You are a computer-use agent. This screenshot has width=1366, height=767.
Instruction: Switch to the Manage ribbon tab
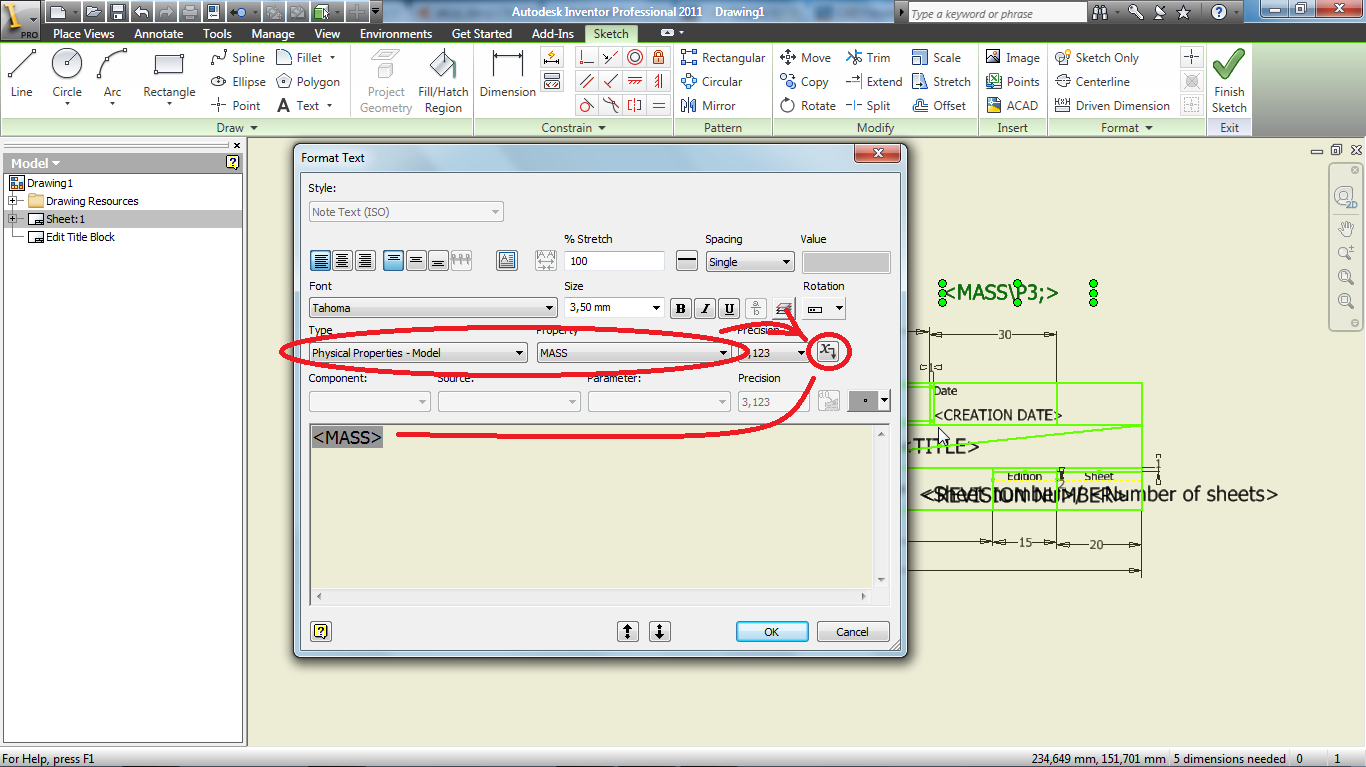click(273, 34)
